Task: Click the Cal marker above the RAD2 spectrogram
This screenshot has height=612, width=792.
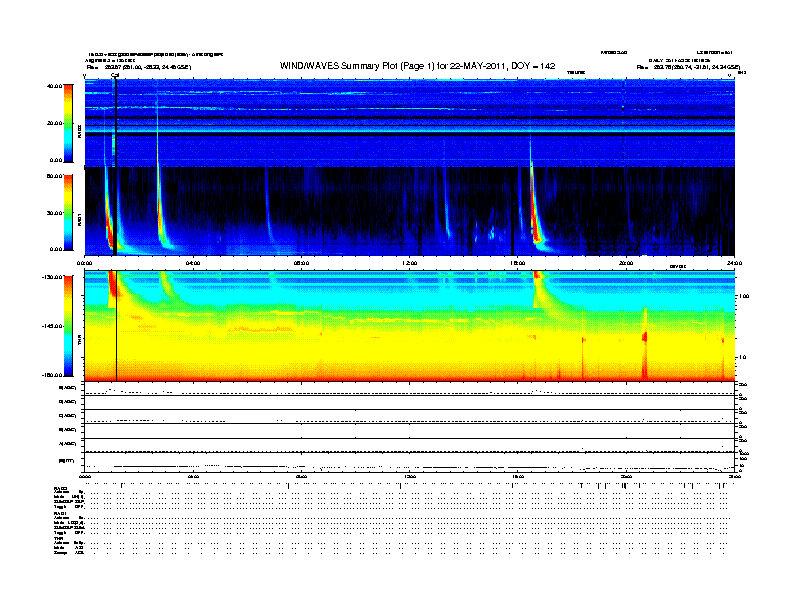Action: click(x=115, y=76)
